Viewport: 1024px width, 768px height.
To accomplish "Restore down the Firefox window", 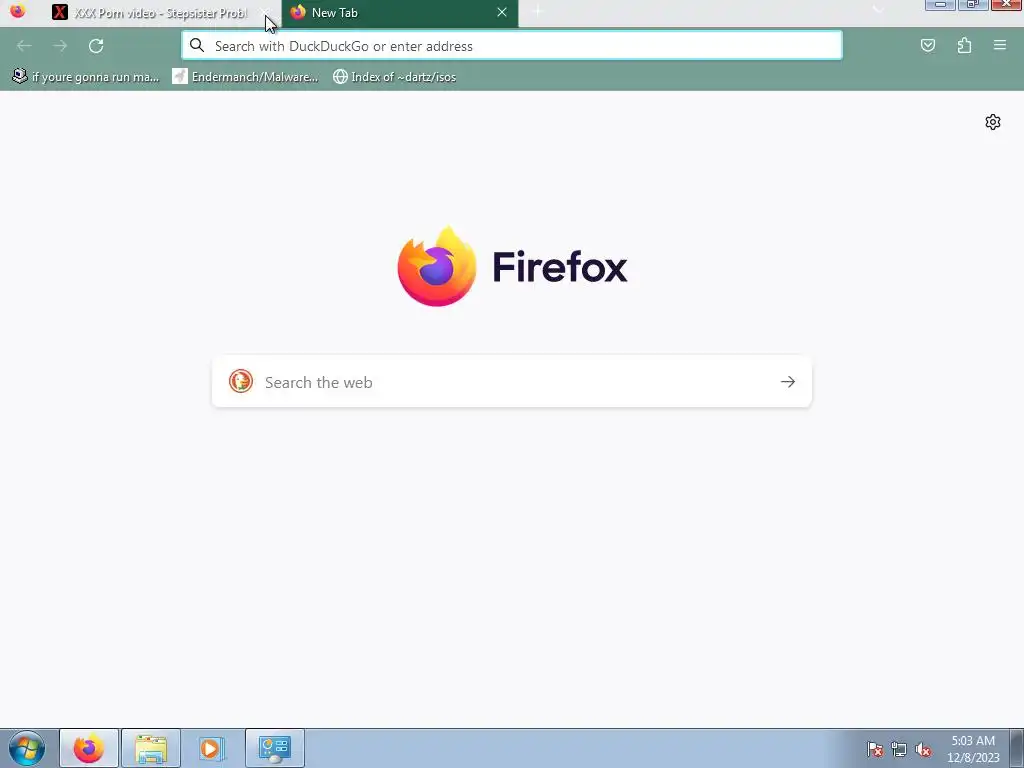I will click(x=973, y=5).
